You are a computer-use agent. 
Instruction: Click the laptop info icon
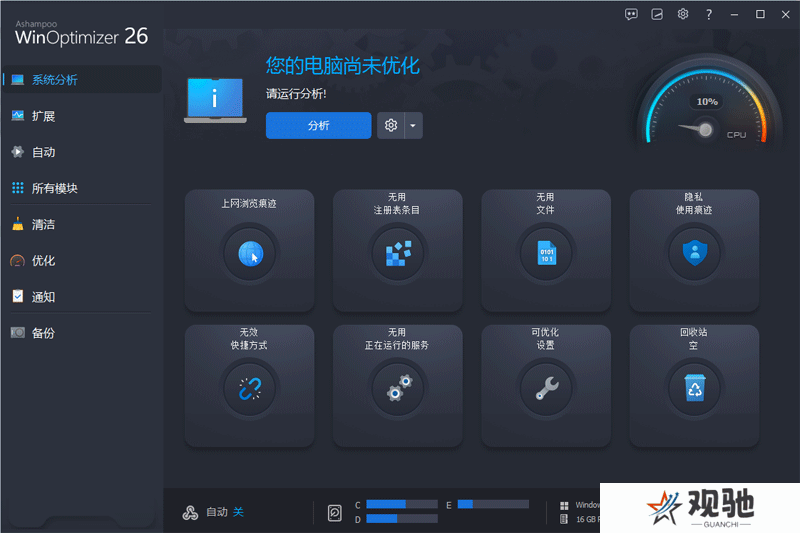click(x=215, y=100)
